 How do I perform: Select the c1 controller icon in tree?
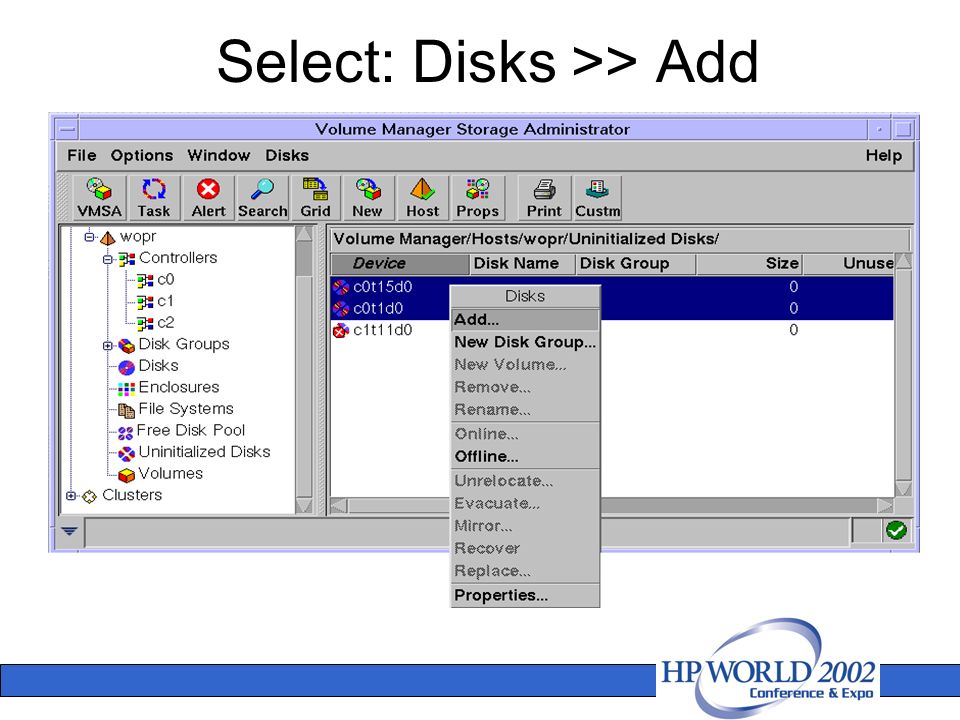coord(145,302)
